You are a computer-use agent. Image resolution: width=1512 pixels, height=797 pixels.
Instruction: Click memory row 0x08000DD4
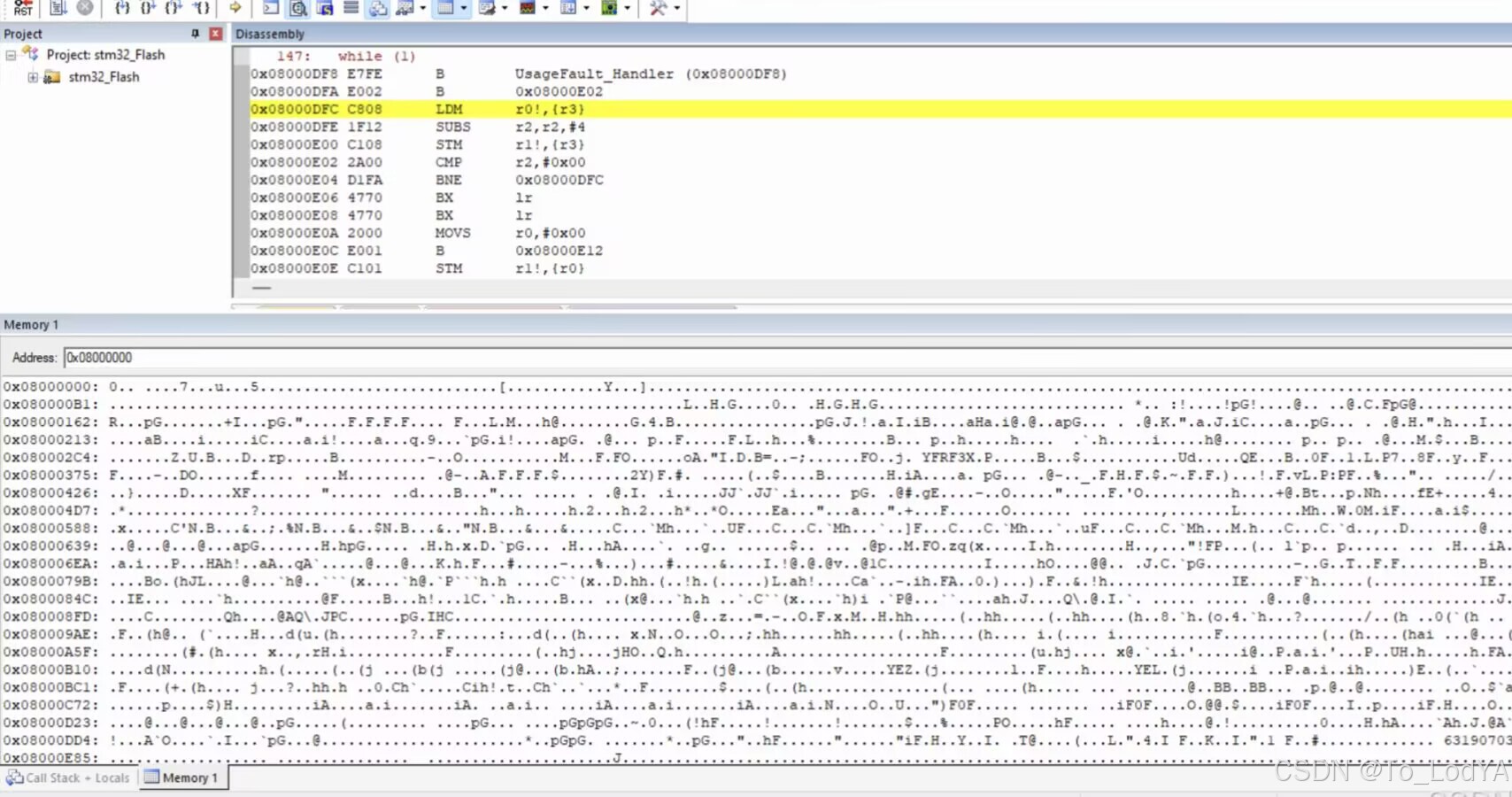point(756,741)
